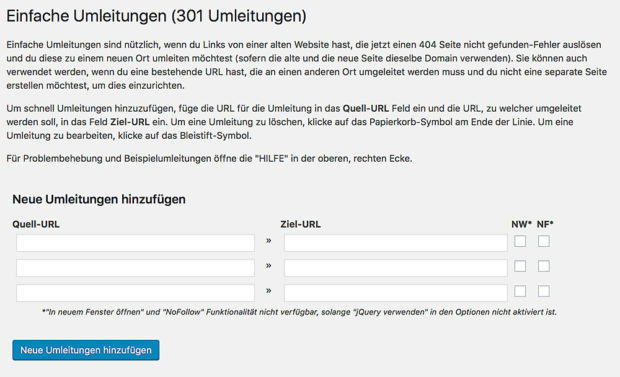Viewport: 620px width, 377px height.
Task: Click the Einfache Umleitungen page title
Action: 156,16
